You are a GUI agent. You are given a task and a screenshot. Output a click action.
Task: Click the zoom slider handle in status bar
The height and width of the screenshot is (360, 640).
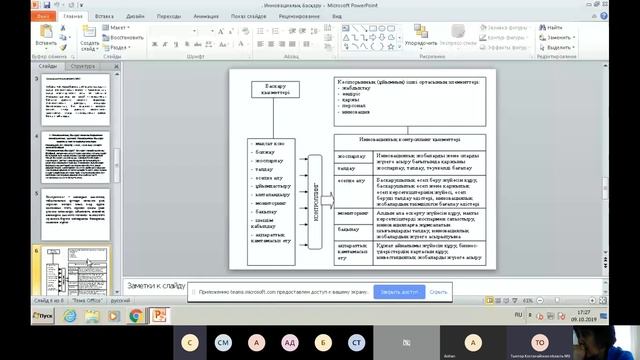point(557,300)
